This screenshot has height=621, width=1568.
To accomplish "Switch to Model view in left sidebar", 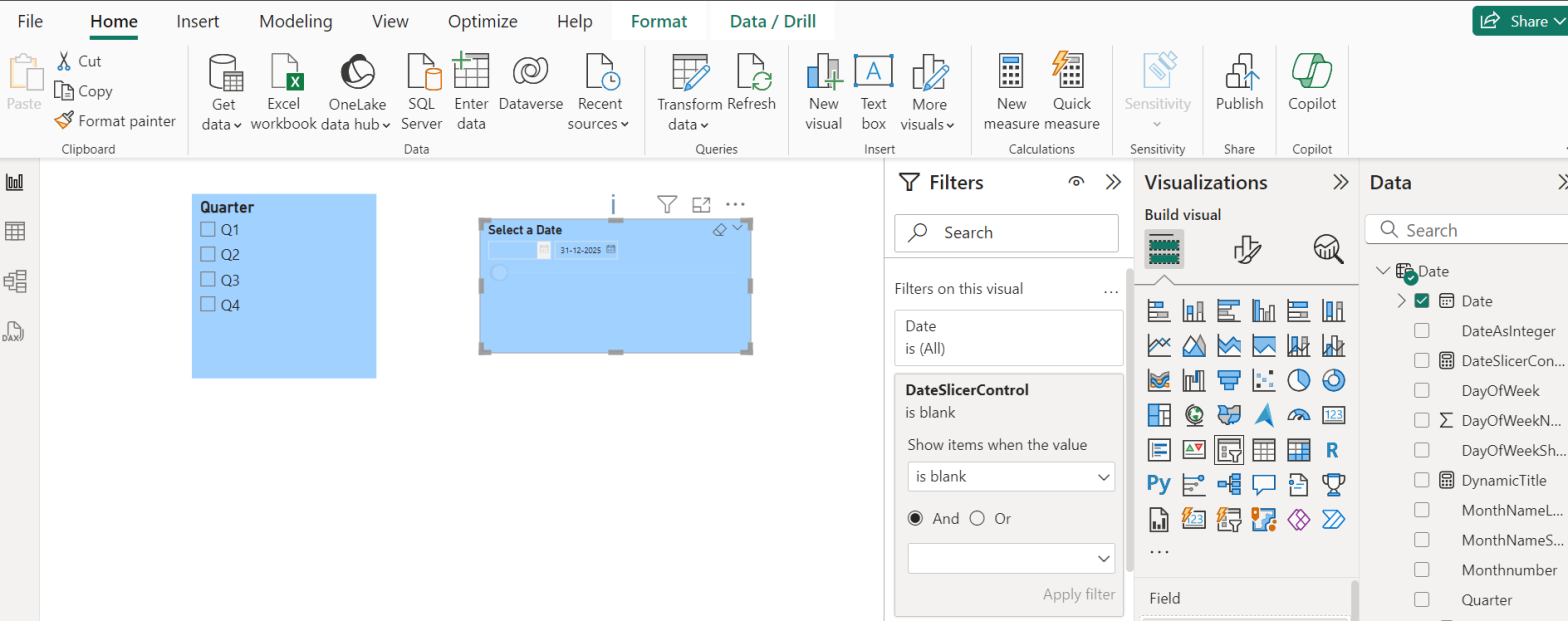I will coord(15,281).
